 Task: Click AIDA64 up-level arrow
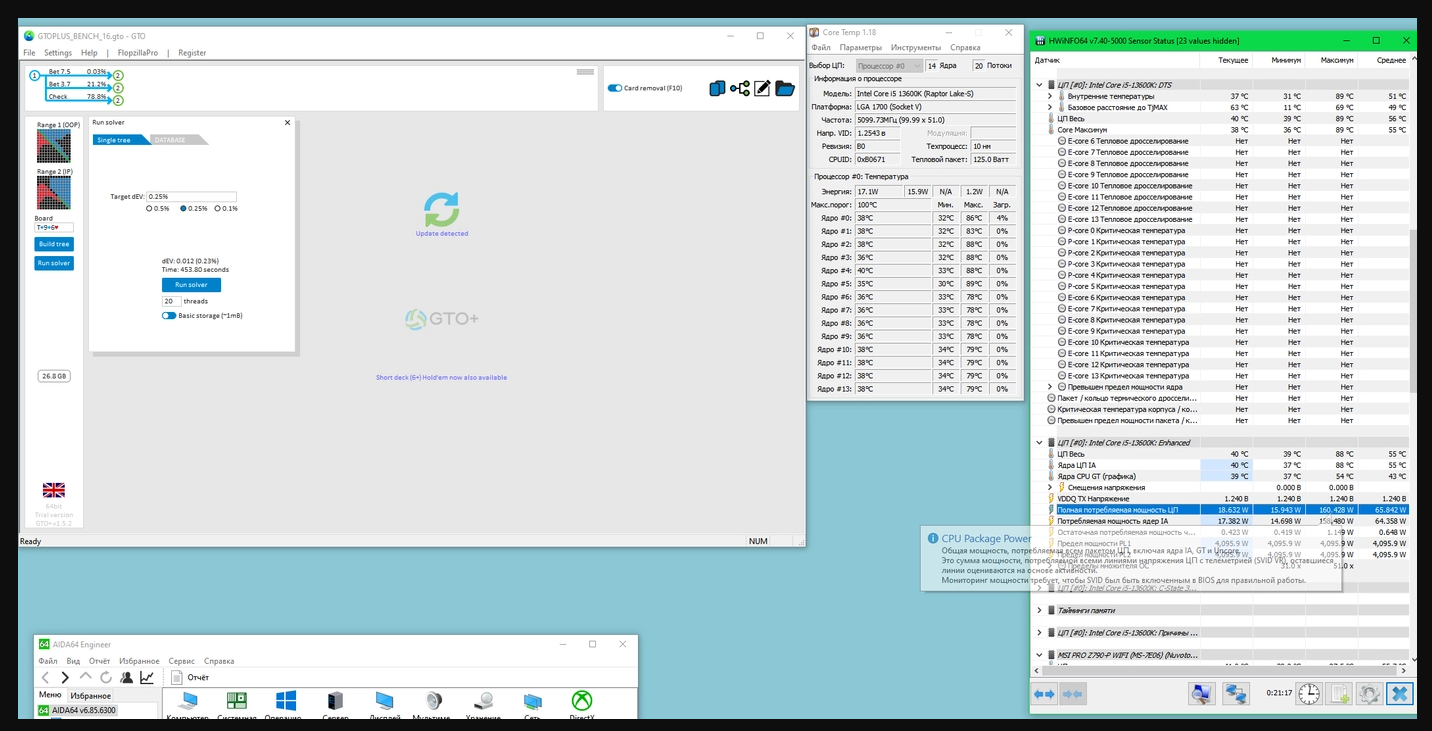click(x=85, y=678)
